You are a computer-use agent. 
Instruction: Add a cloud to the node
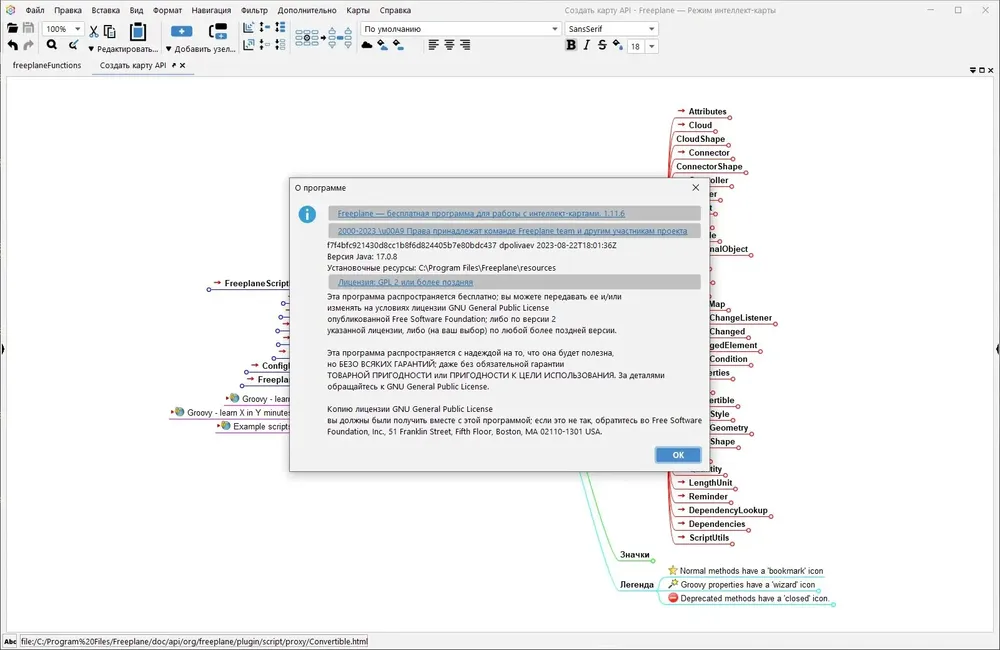(x=367, y=45)
